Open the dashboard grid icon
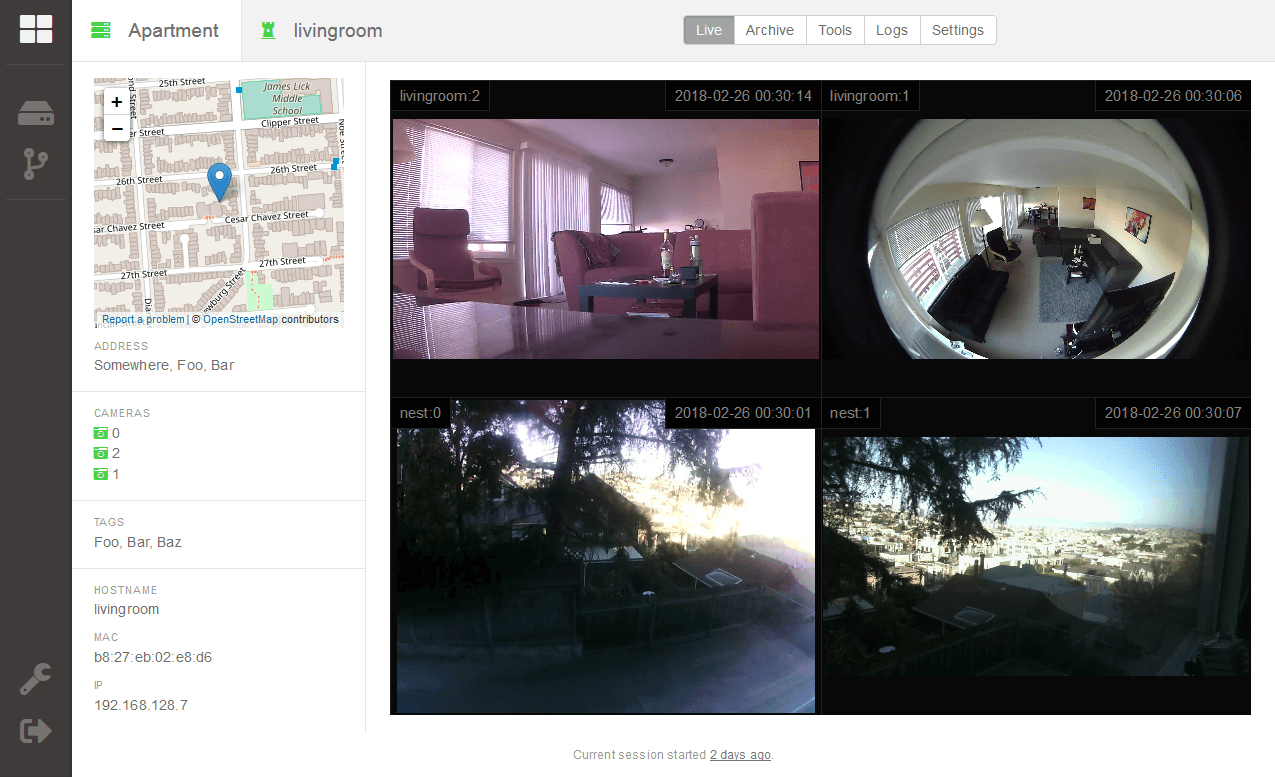Screen dimensions: 1275x777 point(36,29)
